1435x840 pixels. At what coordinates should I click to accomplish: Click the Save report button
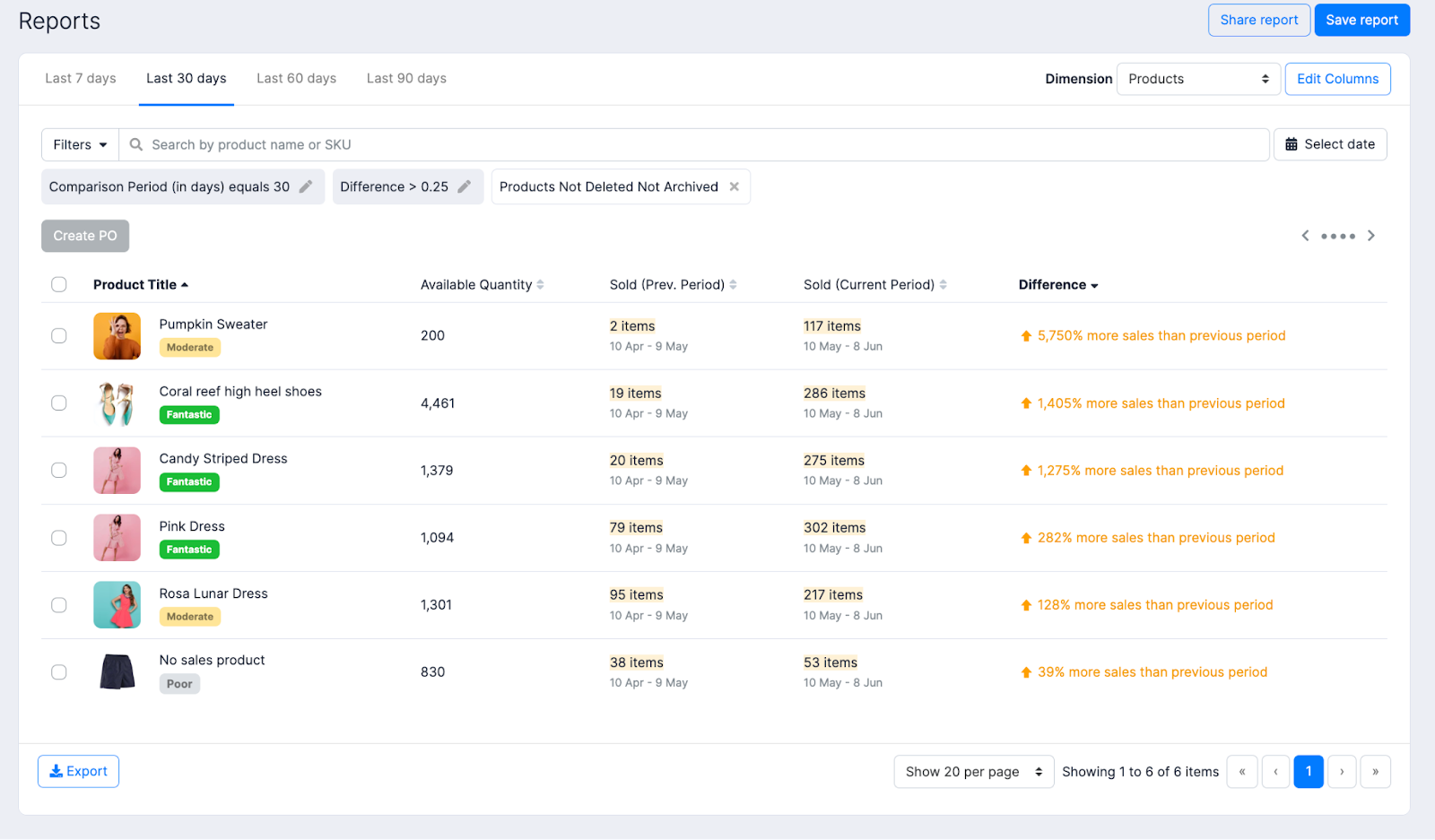(1361, 19)
